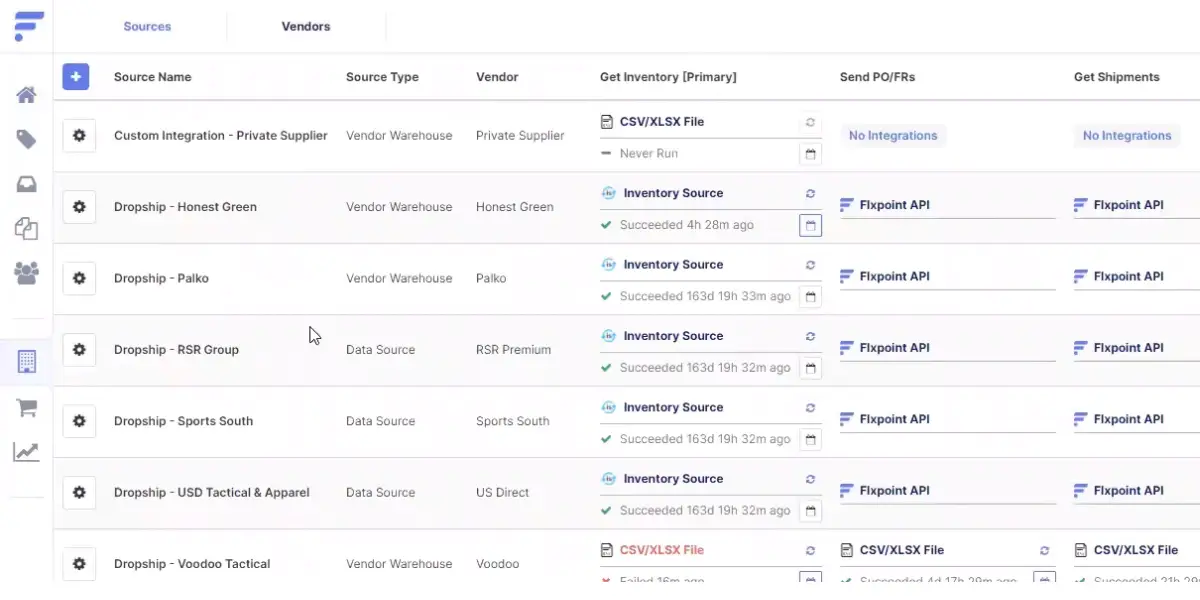The image size is (1200, 600).
Task: Open schedule calendar for Custom Integration inventory
Action: [810, 154]
